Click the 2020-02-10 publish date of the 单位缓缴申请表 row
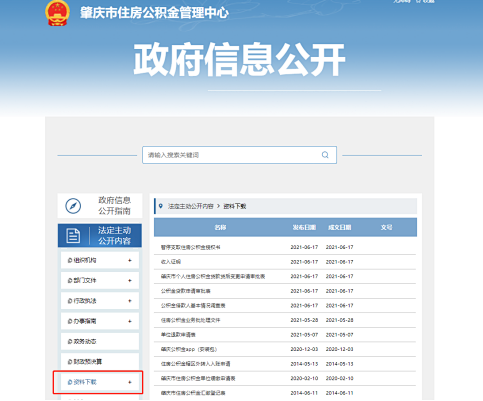This screenshot has height=401, width=483. [304, 378]
